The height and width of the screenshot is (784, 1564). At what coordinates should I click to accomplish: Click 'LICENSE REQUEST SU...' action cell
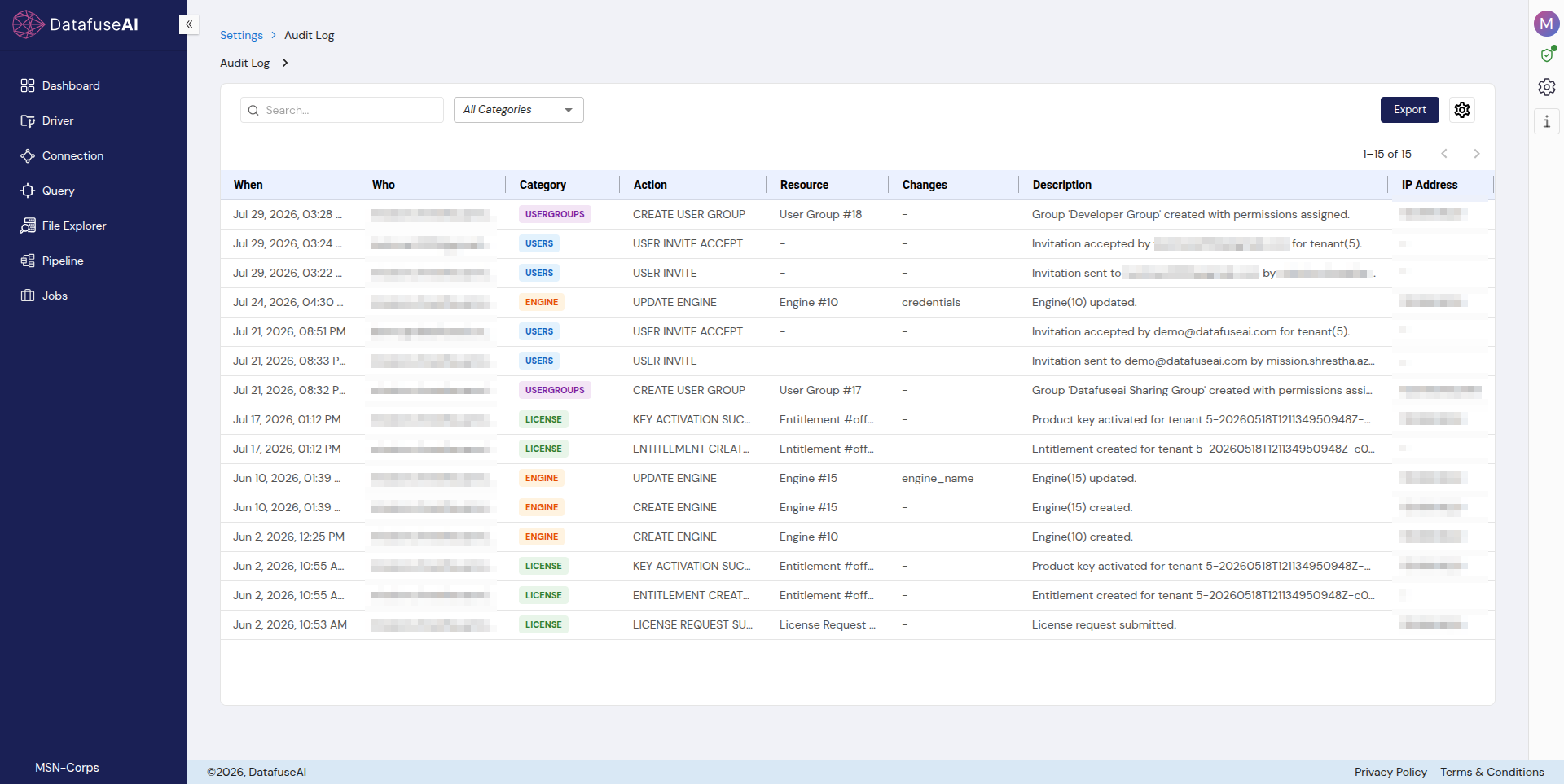point(692,624)
